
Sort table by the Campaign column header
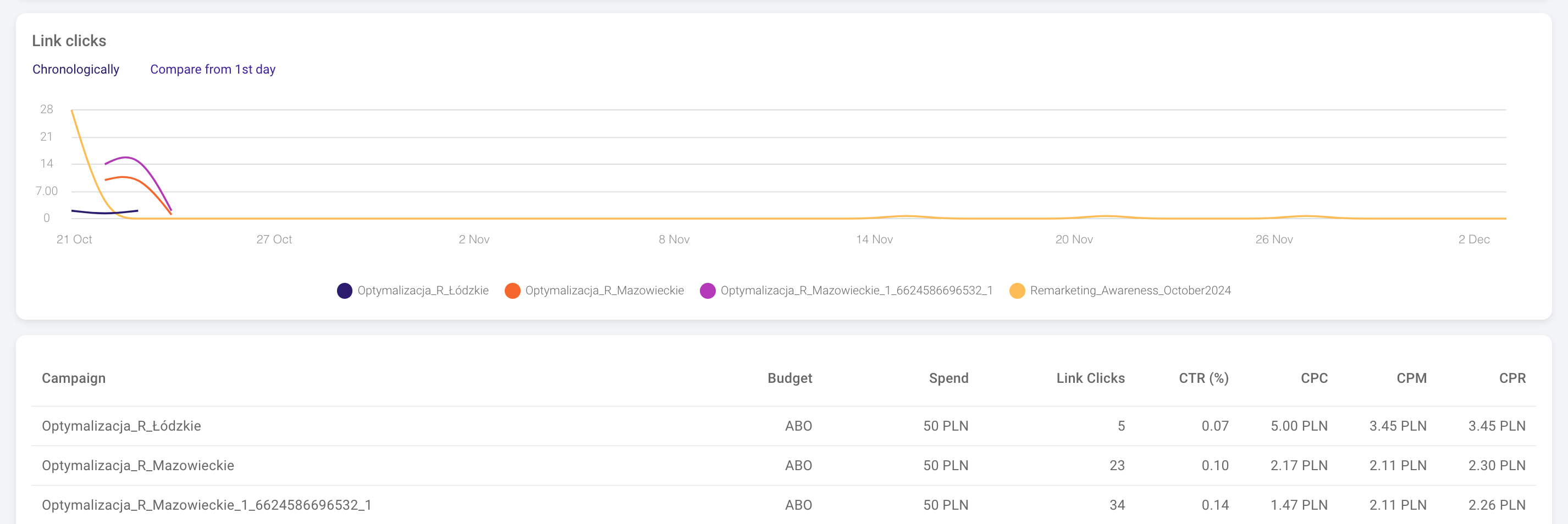click(x=74, y=378)
